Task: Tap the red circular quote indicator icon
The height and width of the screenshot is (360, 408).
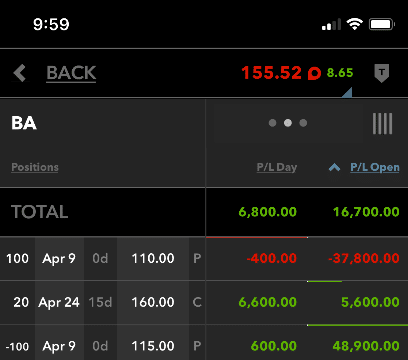Action: [x=314, y=73]
